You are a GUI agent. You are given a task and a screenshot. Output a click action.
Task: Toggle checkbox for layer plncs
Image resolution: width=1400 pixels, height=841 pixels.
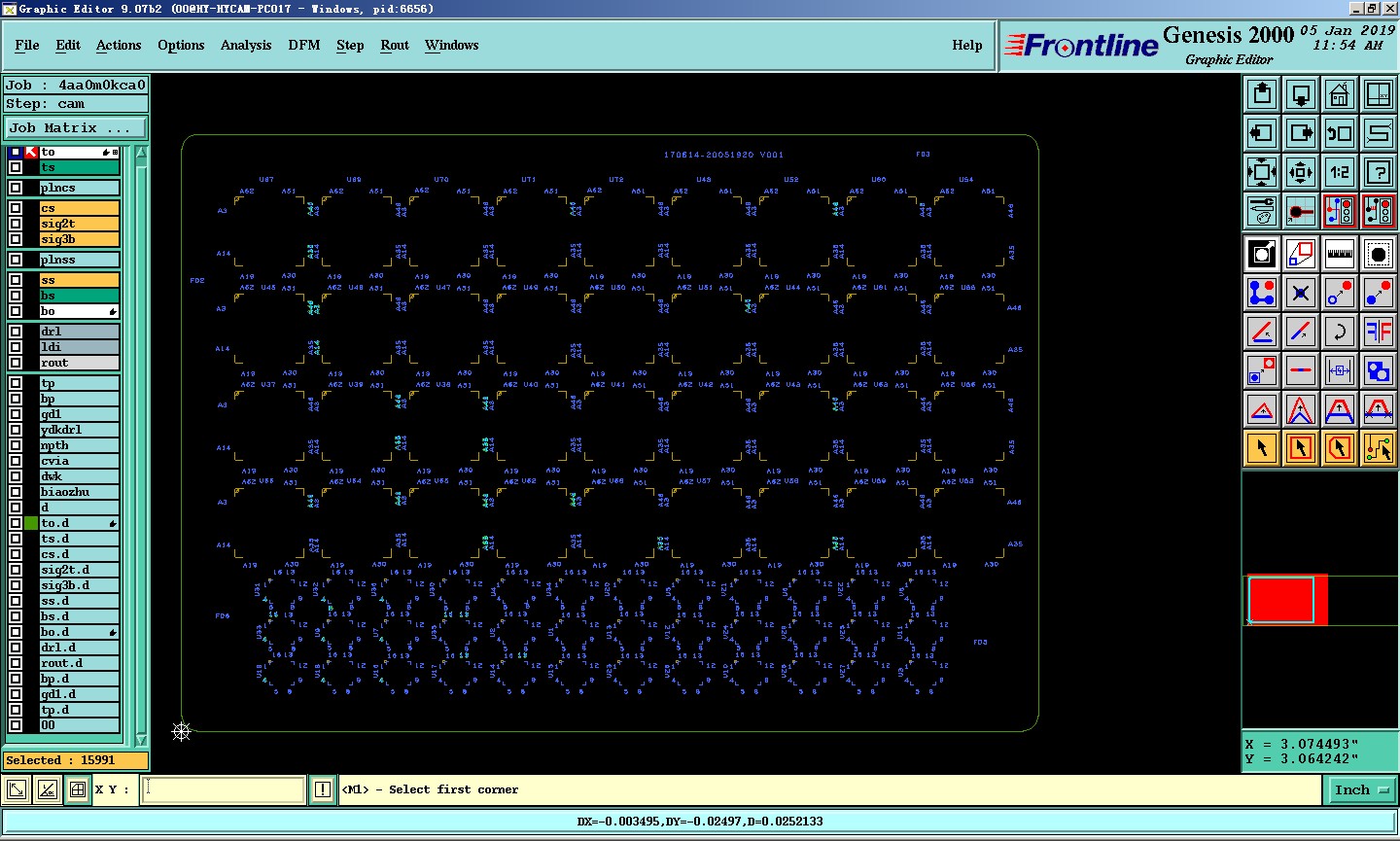[16, 188]
